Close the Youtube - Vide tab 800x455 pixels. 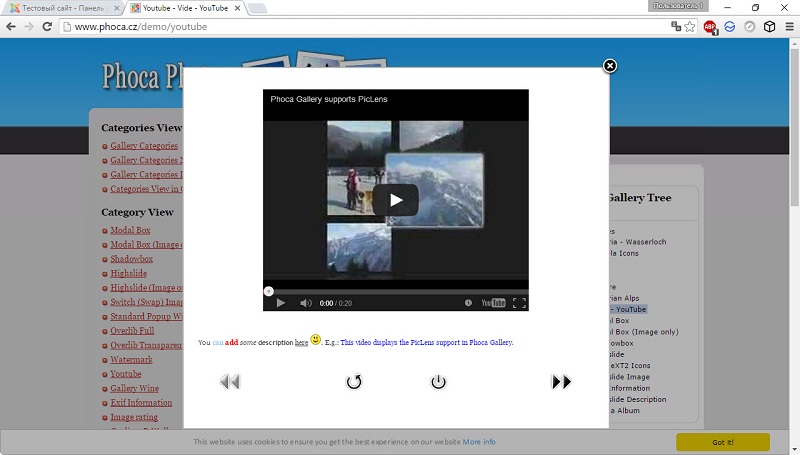(237, 8)
